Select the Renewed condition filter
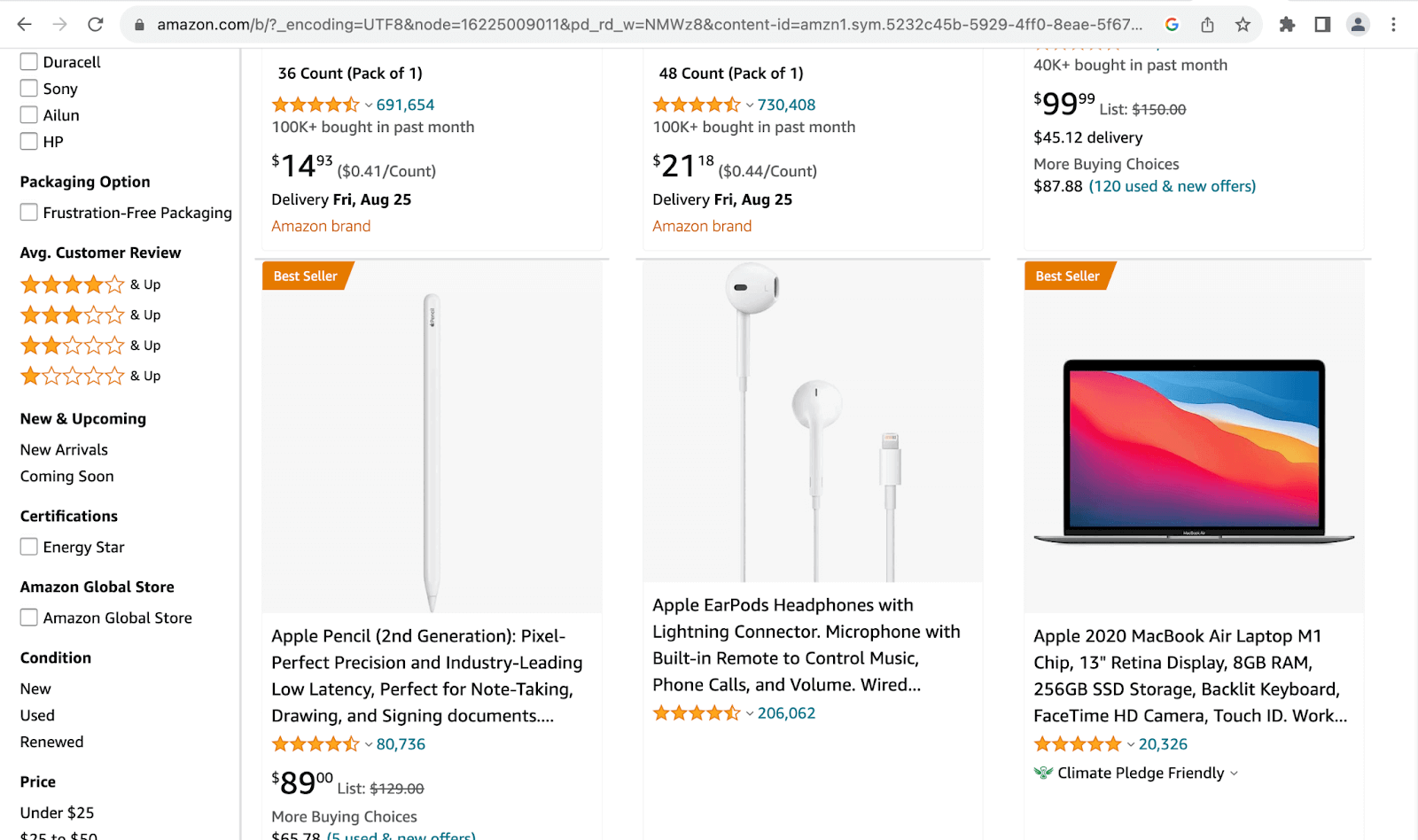1418x840 pixels. tap(51, 743)
